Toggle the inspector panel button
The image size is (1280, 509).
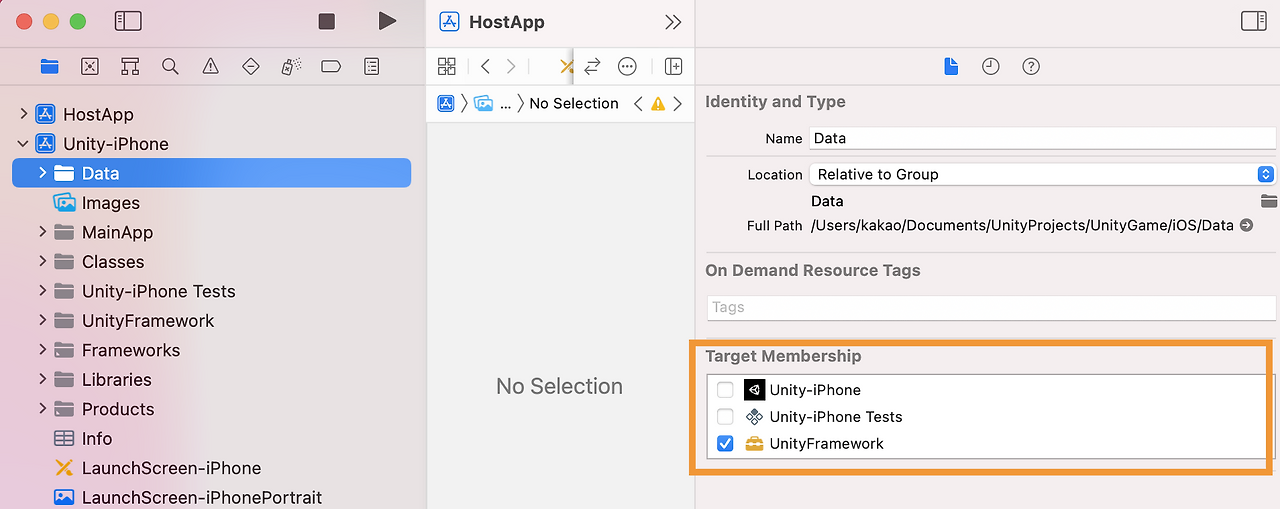click(x=1253, y=21)
